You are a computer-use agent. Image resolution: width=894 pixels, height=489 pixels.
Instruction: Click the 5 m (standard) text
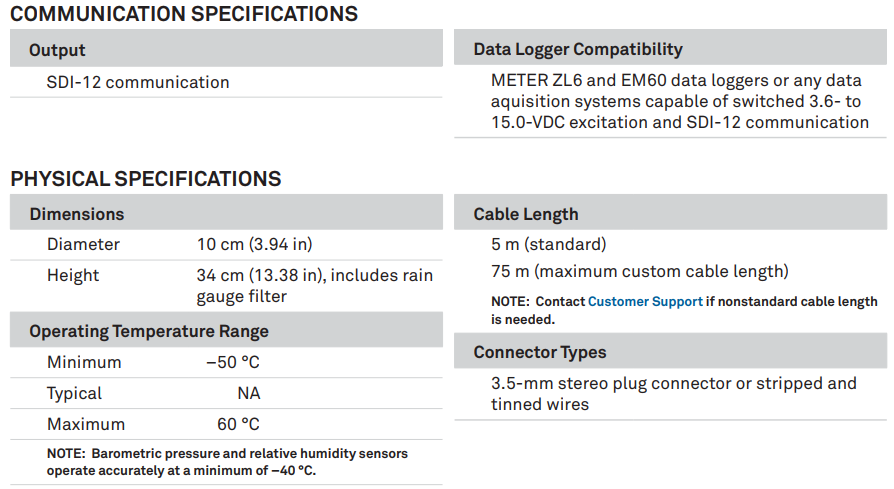[548, 244]
